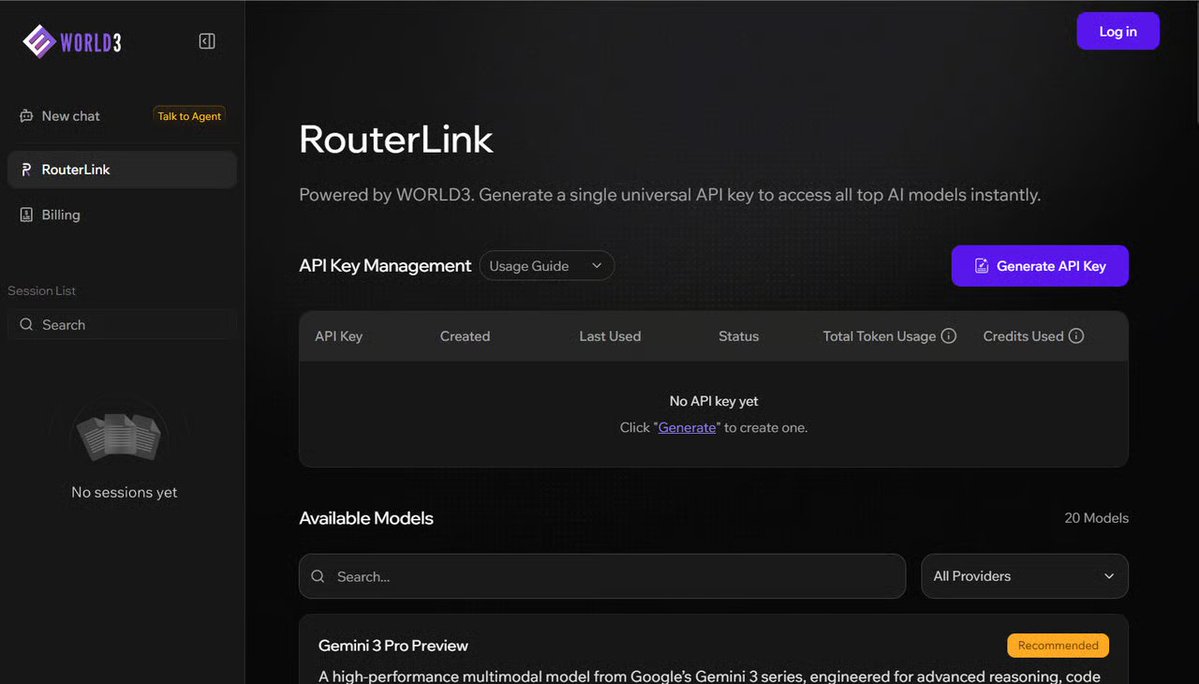Click the Generate API Key button
This screenshot has height=684, width=1199.
[1040, 266]
